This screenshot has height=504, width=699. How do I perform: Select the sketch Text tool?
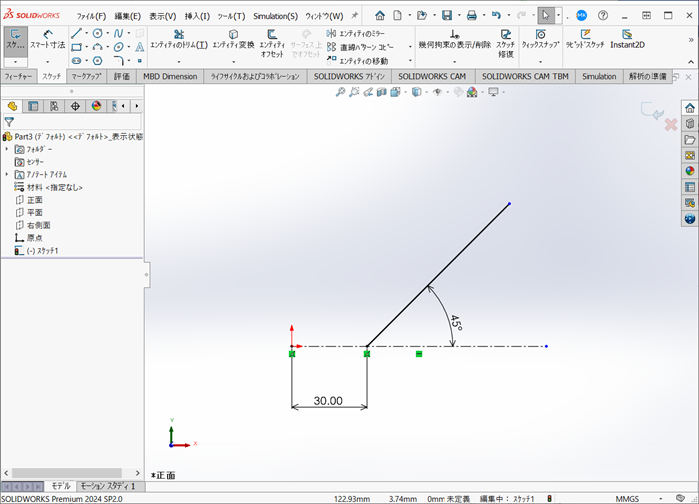pos(140,47)
